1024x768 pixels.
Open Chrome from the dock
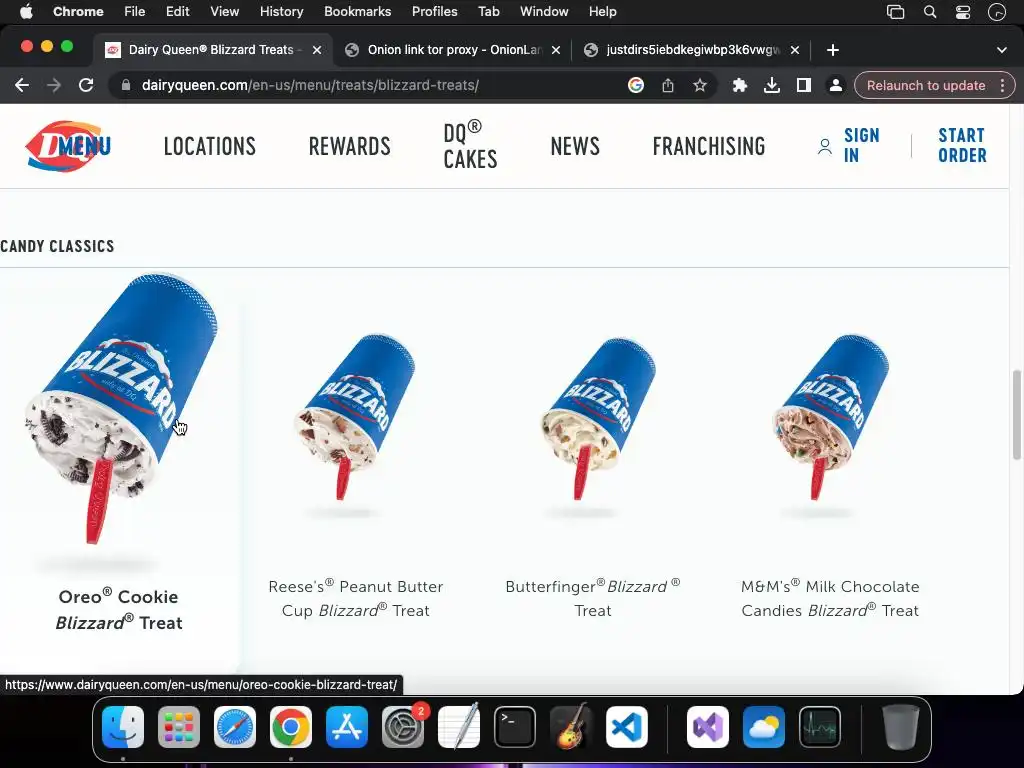[291, 727]
